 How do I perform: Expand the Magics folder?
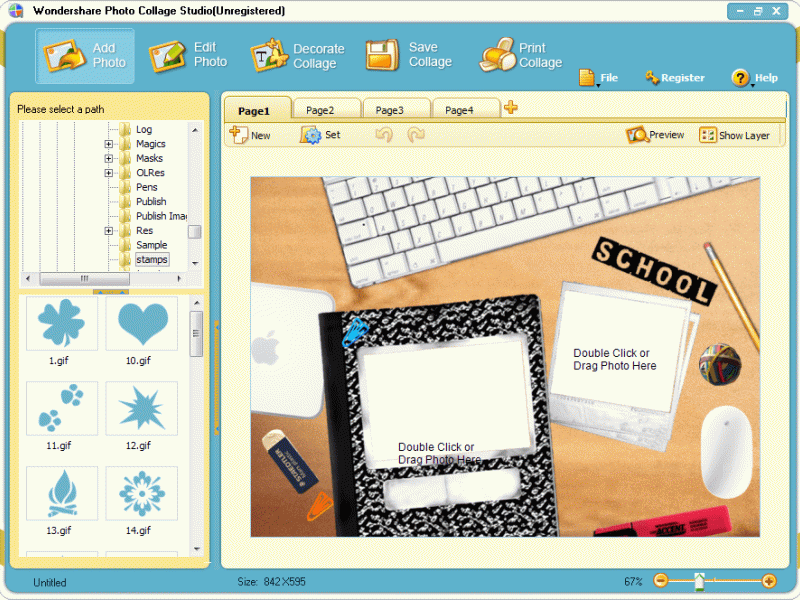tap(109, 144)
